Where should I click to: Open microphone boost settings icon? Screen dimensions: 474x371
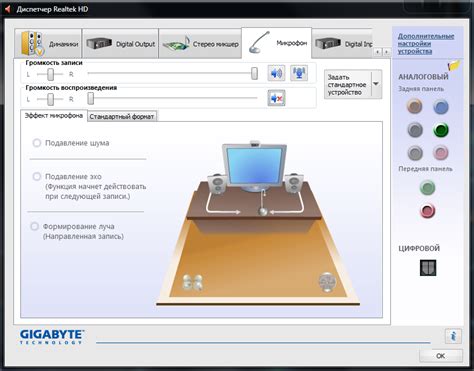pyautogui.click(x=299, y=73)
